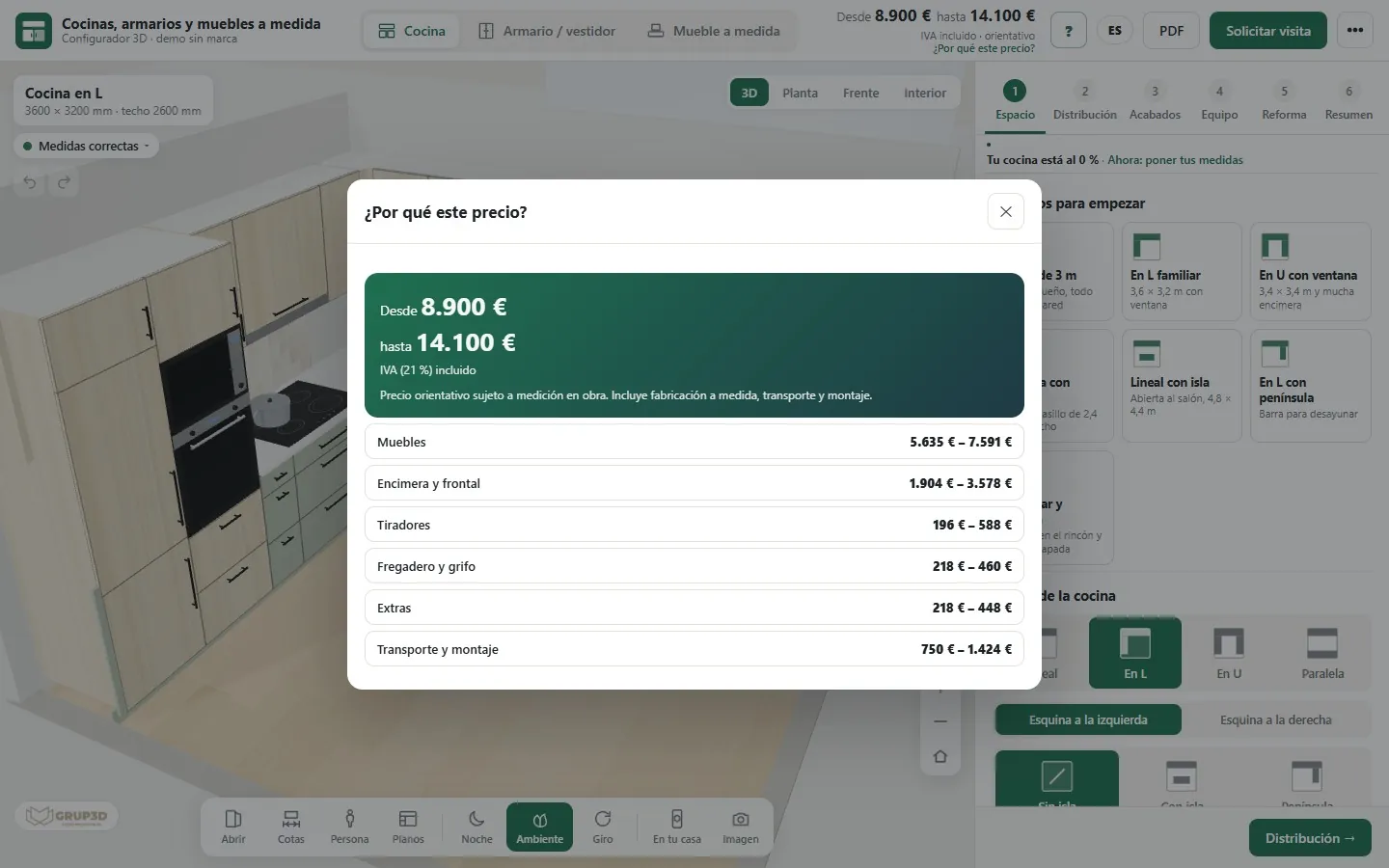
Task: Open the three-dots more menu
Action: [x=1355, y=31]
